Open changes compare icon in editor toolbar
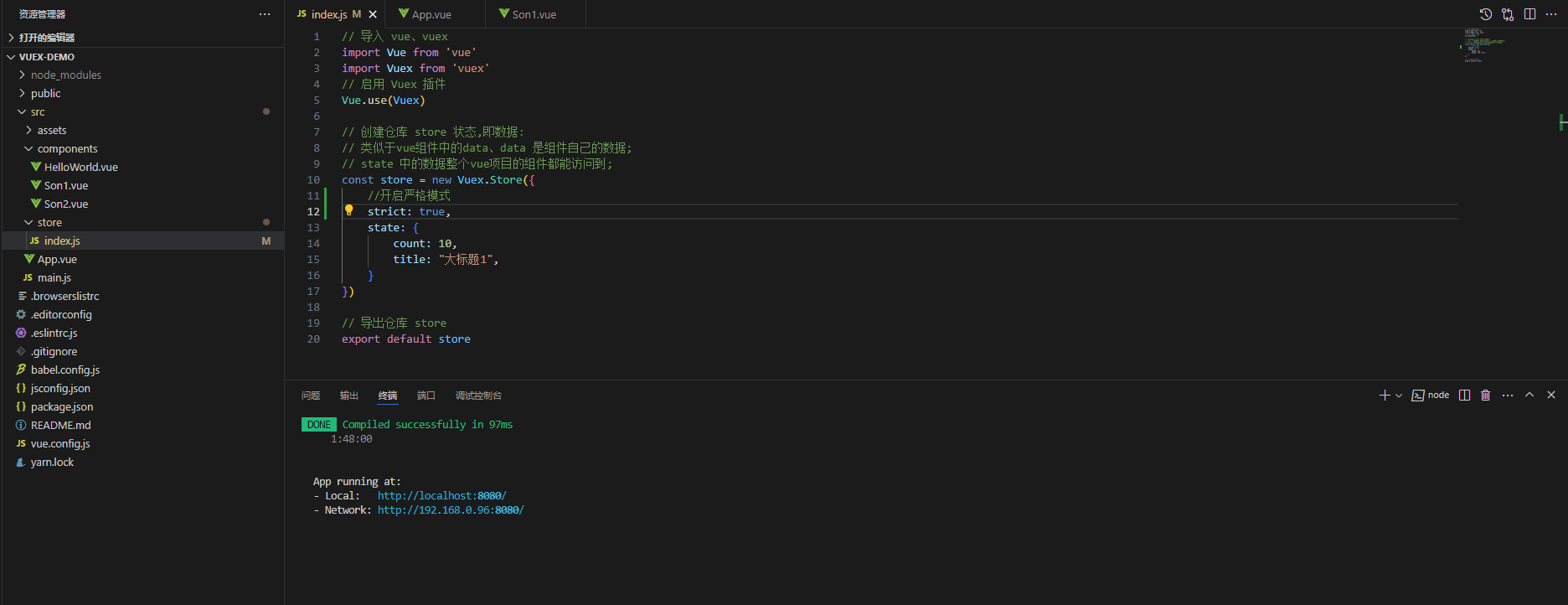The width and height of the screenshot is (1568, 605). [x=1508, y=14]
